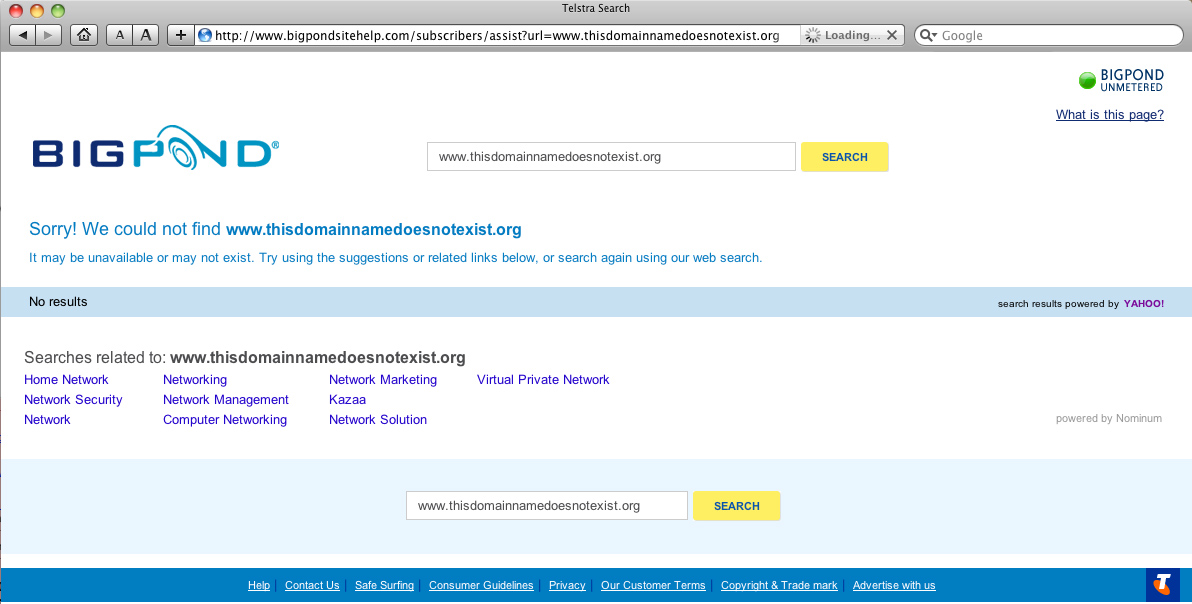Viewport: 1192px width, 604px height.
Task: Select the Virtual Private Network link
Action: coord(543,380)
